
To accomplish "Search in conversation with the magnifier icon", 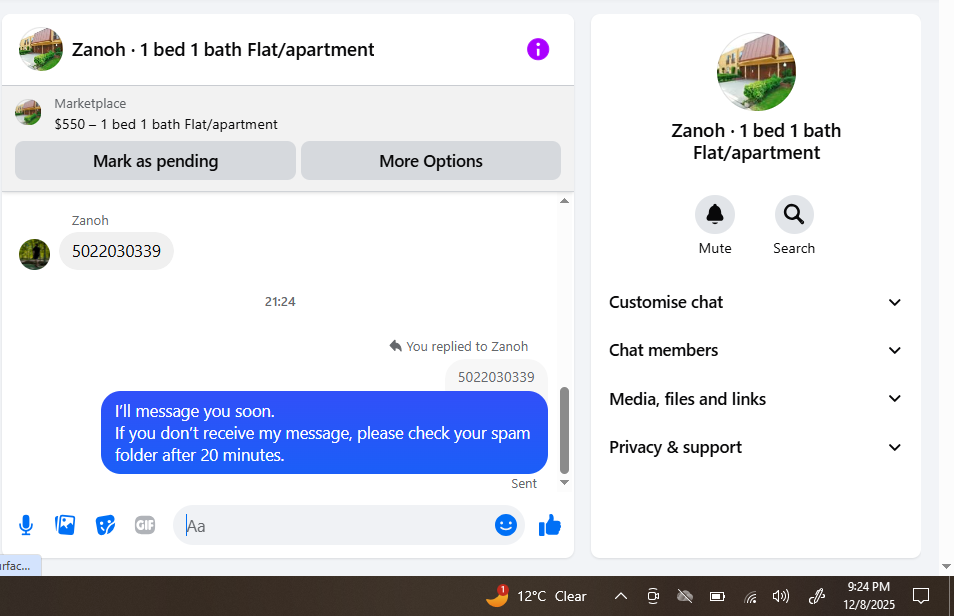I will click(794, 214).
